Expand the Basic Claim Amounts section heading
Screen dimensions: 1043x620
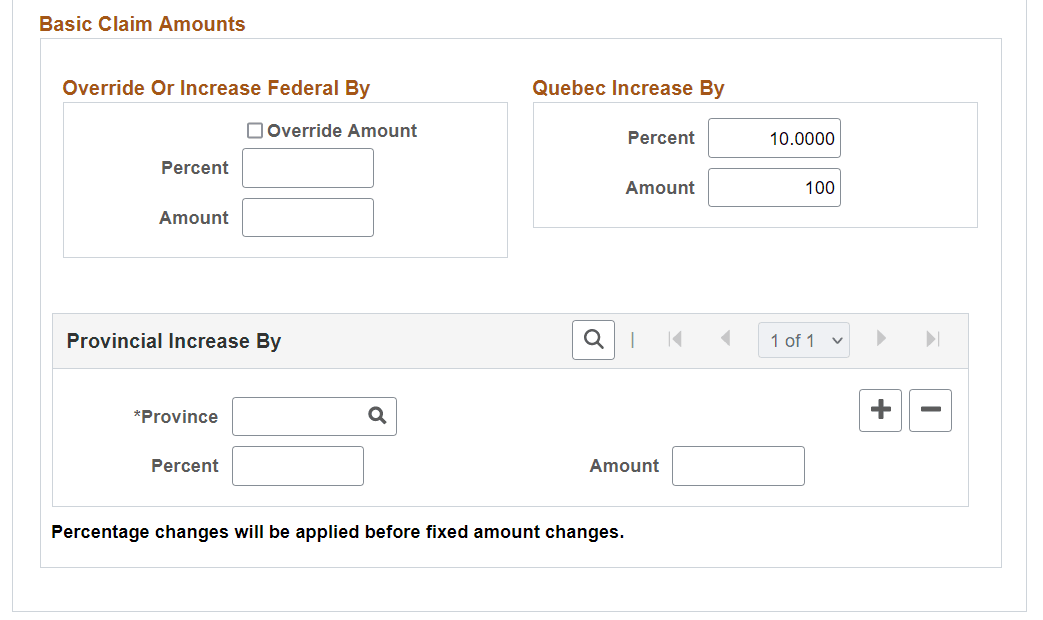(x=142, y=23)
